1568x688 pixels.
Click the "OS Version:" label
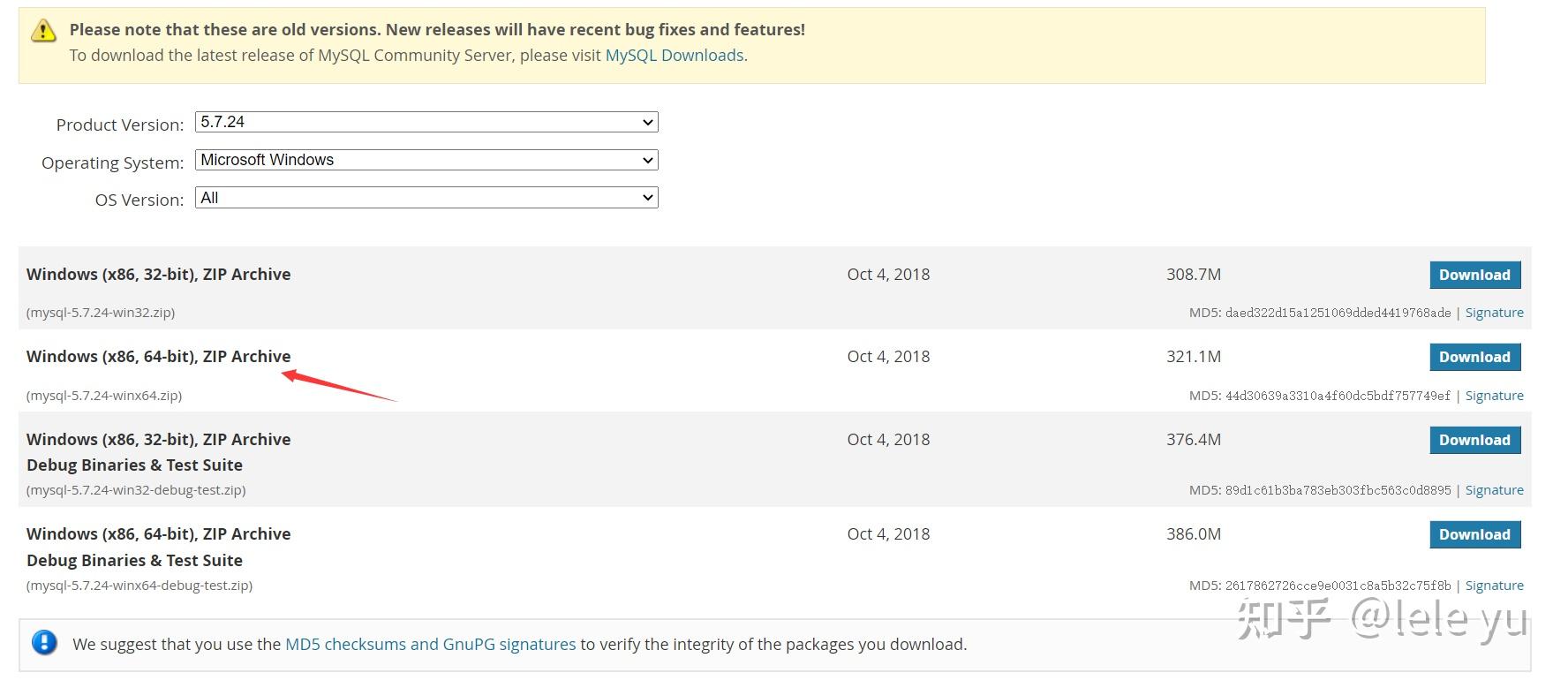click(x=139, y=200)
